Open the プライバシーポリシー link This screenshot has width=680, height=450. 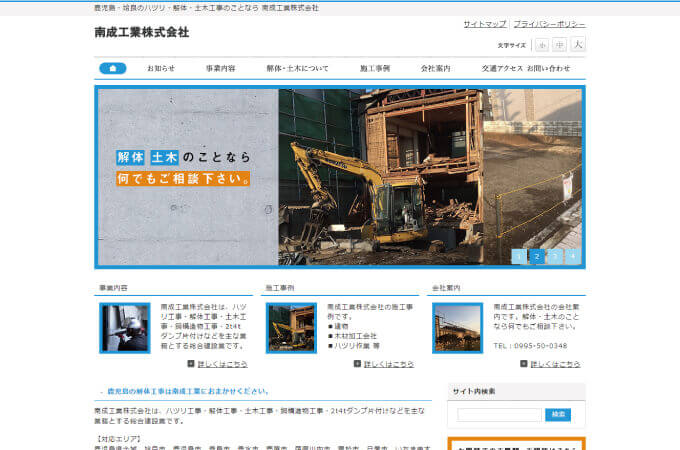pos(549,23)
